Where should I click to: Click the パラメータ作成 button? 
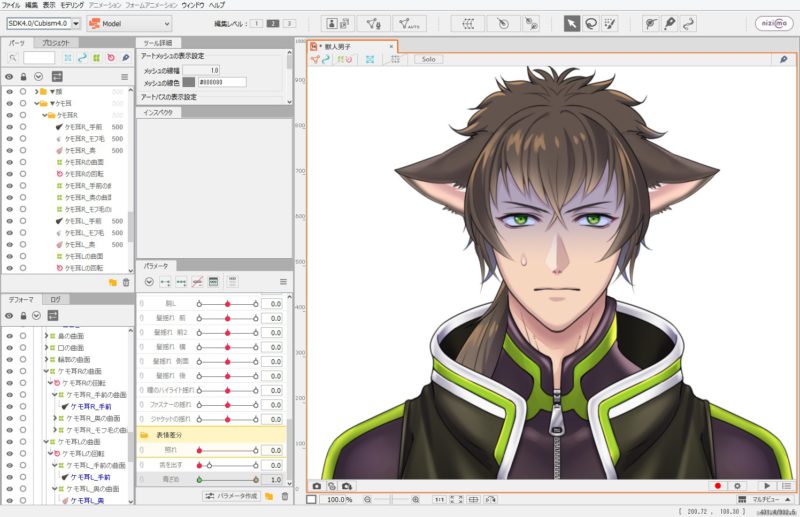(232, 496)
